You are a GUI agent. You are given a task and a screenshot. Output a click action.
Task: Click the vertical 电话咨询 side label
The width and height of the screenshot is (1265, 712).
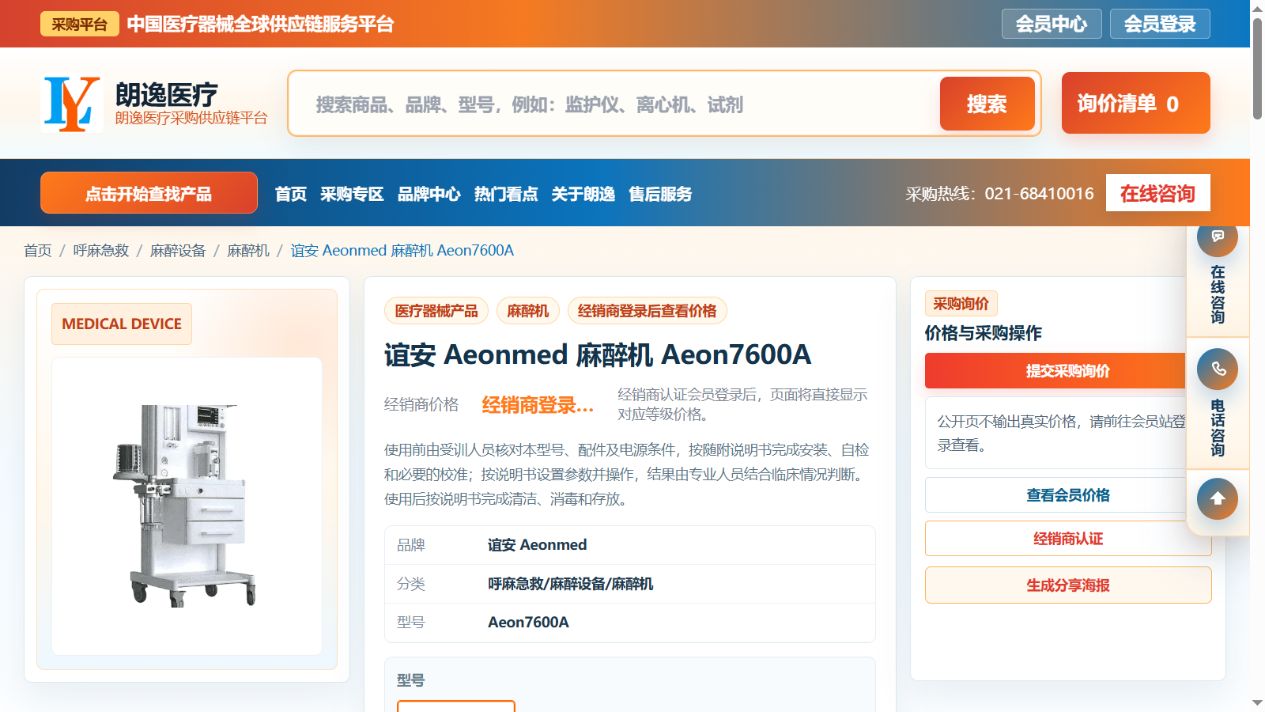tap(1217, 427)
